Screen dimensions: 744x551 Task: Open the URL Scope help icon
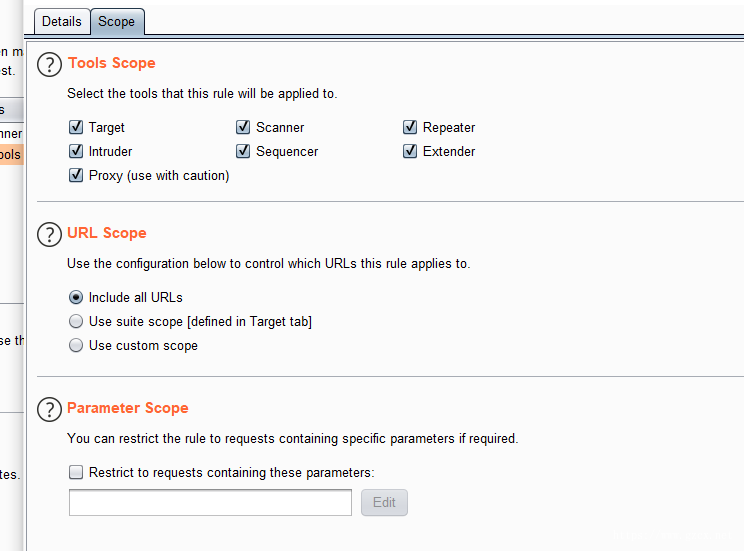click(x=49, y=234)
